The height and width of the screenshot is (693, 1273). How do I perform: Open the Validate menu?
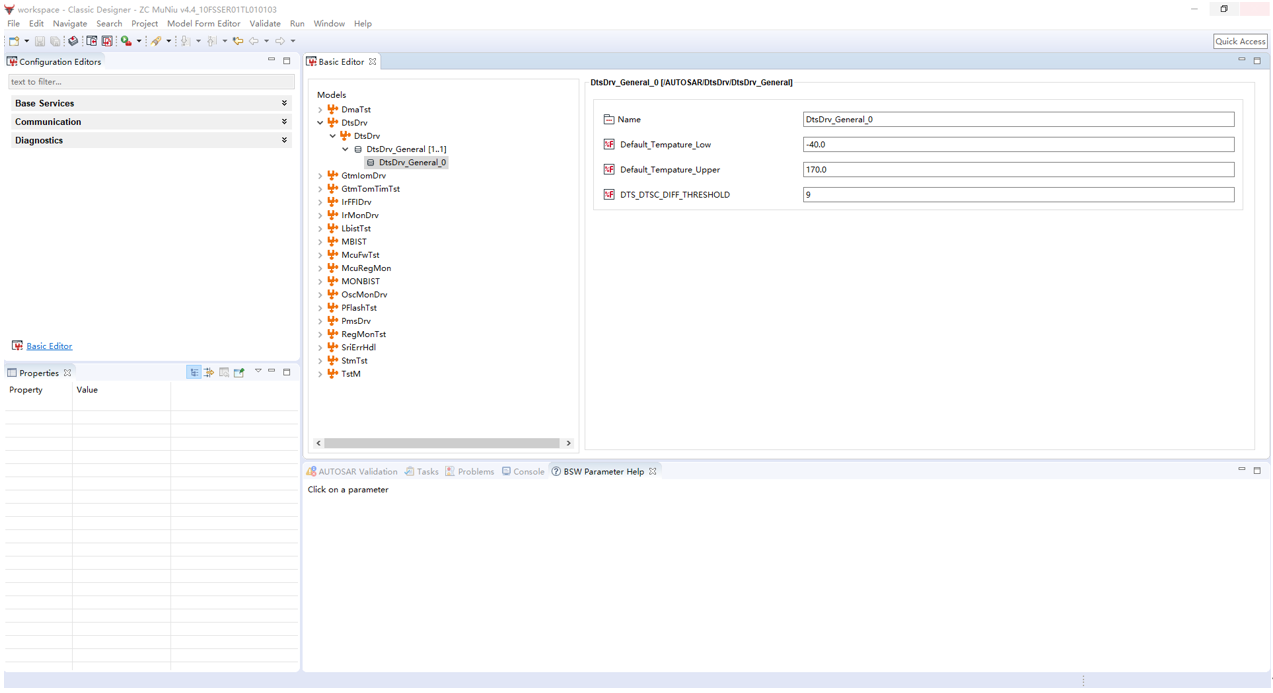265,23
